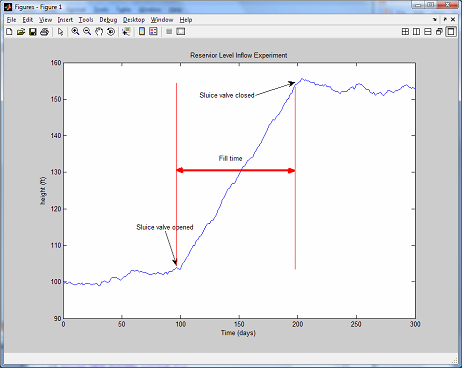The height and width of the screenshot is (370, 463).
Task: Activate the Edit Plot arrow tool
Action: [x=60, y=32]
